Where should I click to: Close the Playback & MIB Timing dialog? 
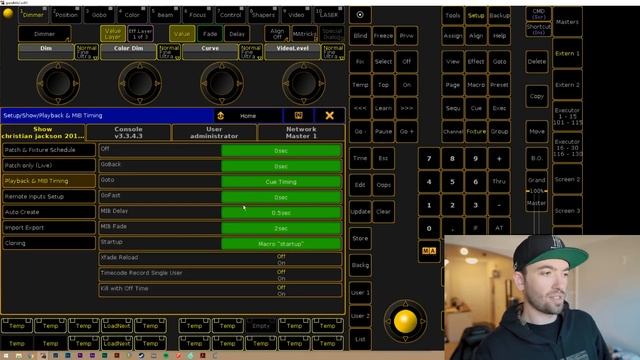coord(329,116)
